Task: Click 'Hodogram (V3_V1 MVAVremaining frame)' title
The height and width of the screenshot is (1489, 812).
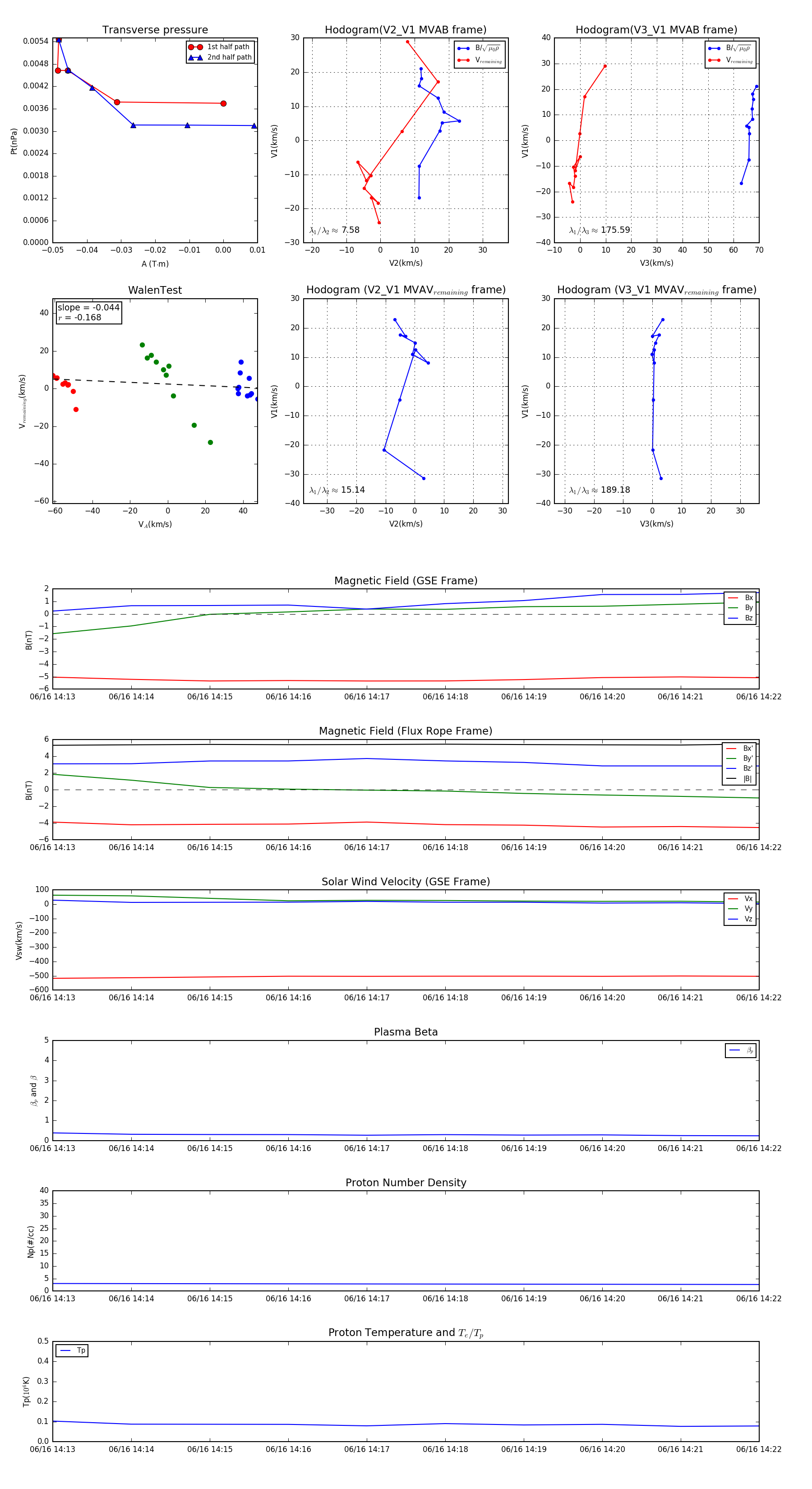Action: click(656, 290)
